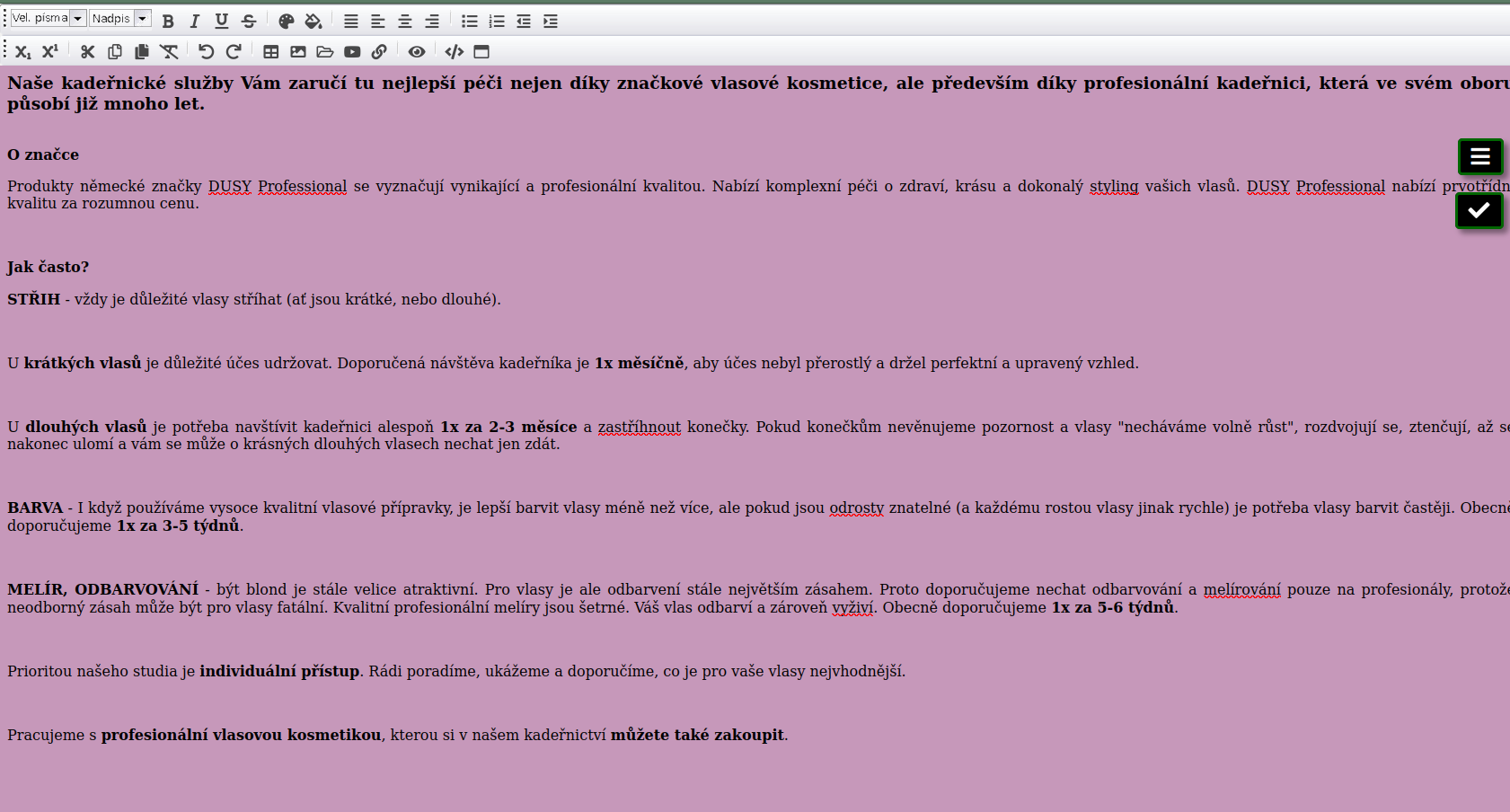Viewport: 1510px width, 812px height.
Task: Align text to the right
Action: tap(432, 21)
